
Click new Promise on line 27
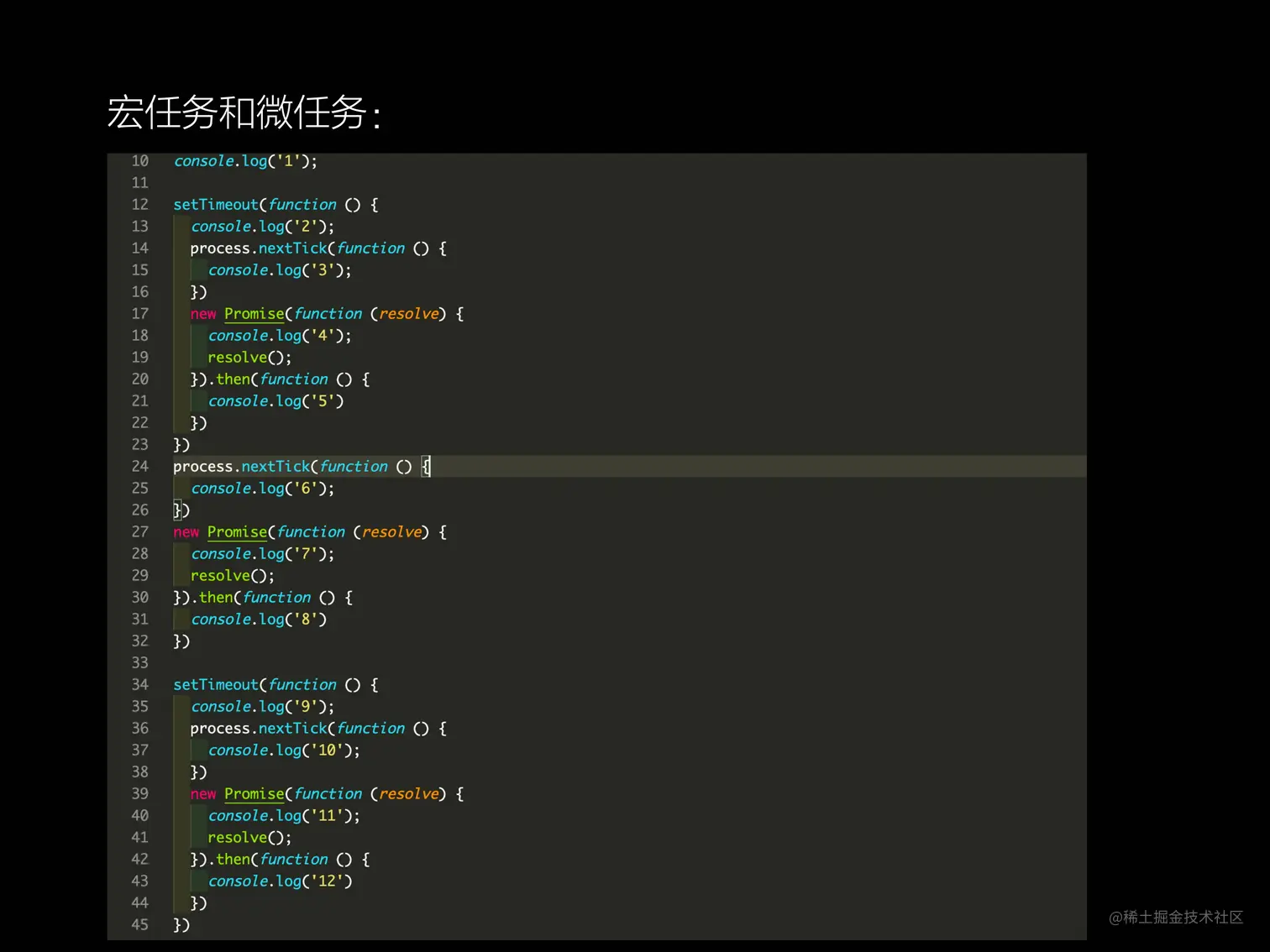[220, 532]
